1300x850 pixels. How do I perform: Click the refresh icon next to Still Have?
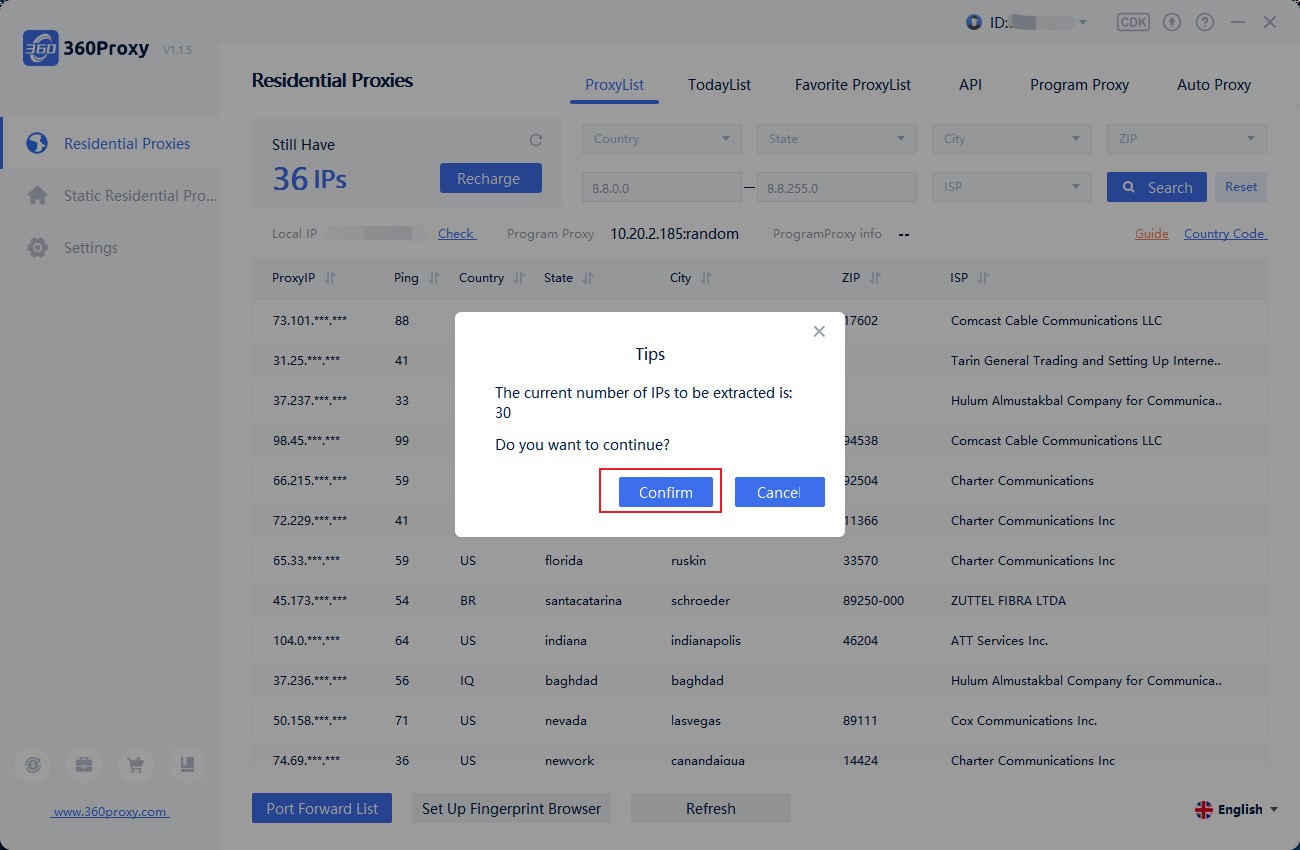[x=535, y=140]
